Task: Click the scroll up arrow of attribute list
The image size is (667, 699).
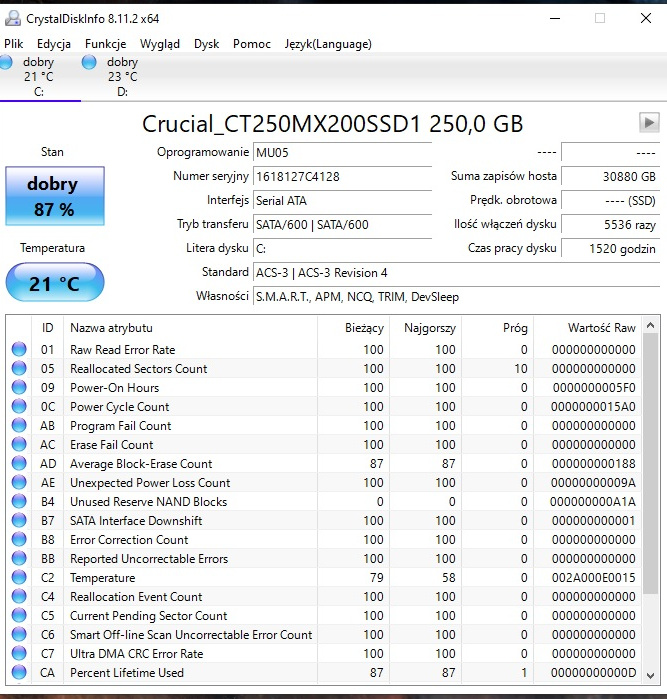Action: coord(651,326)
